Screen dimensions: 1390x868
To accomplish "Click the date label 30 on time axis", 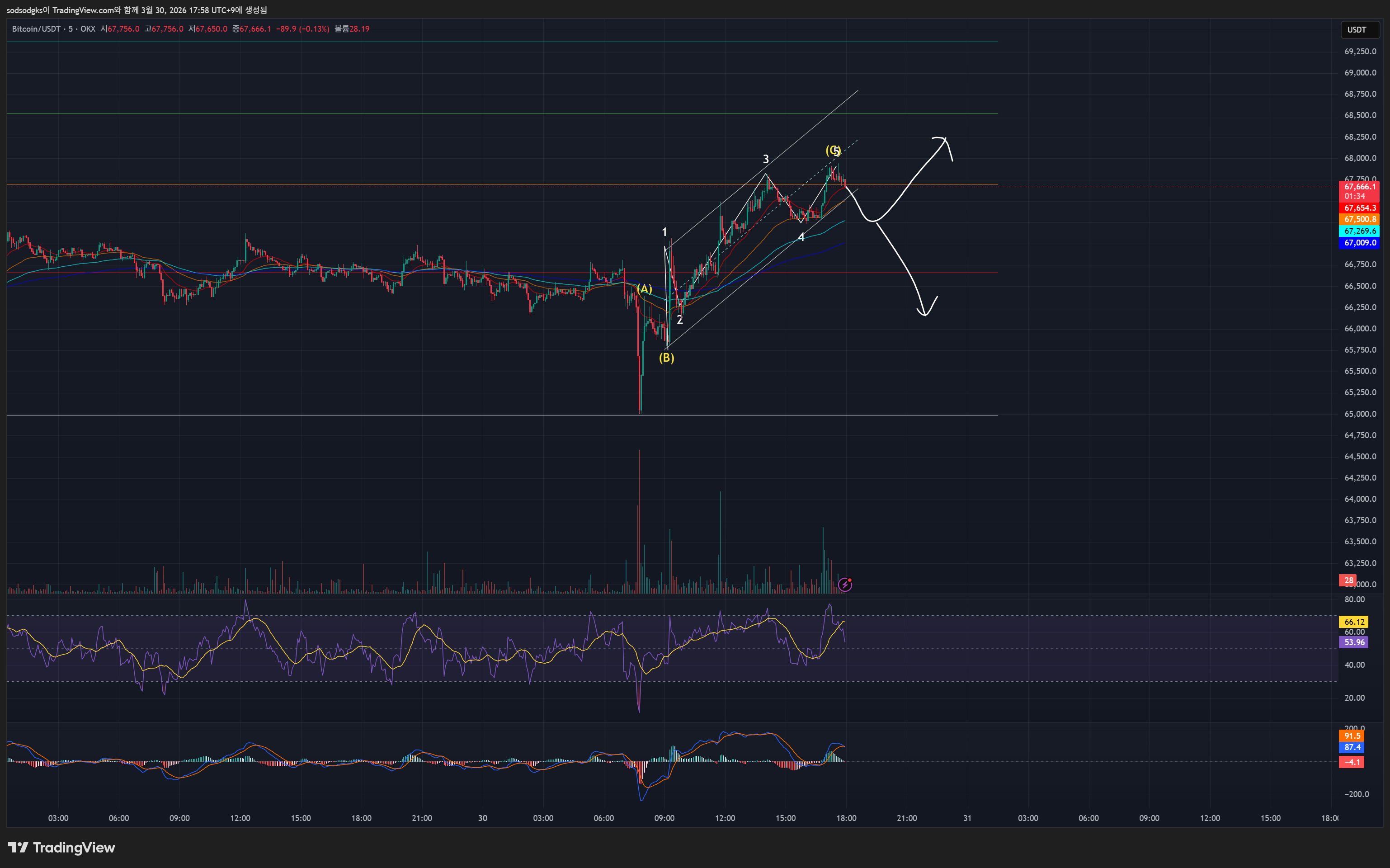I will point(483,818).
